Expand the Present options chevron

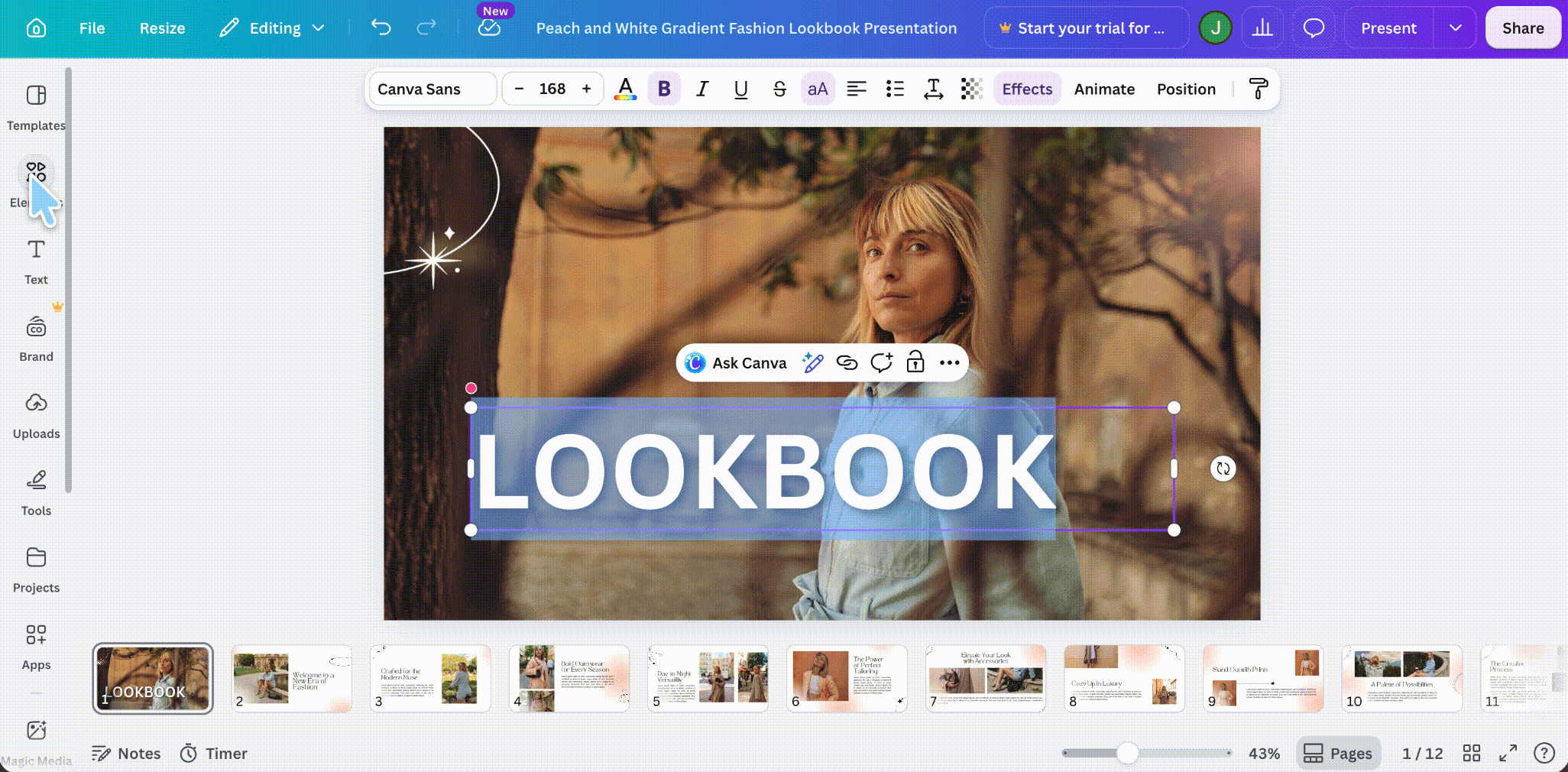click(1455, 28)
